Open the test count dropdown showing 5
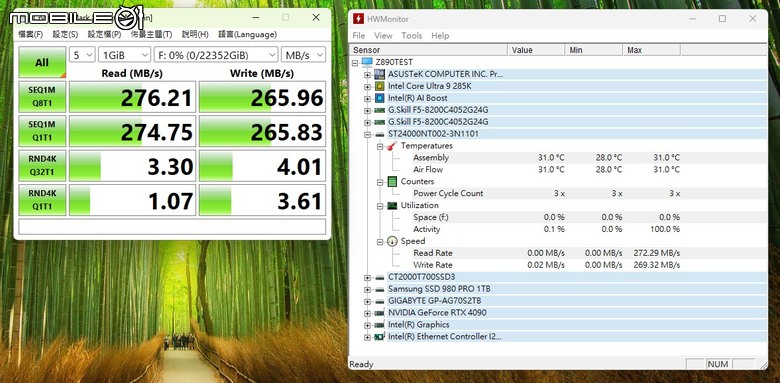780x383 pixels. coord(82,55)
